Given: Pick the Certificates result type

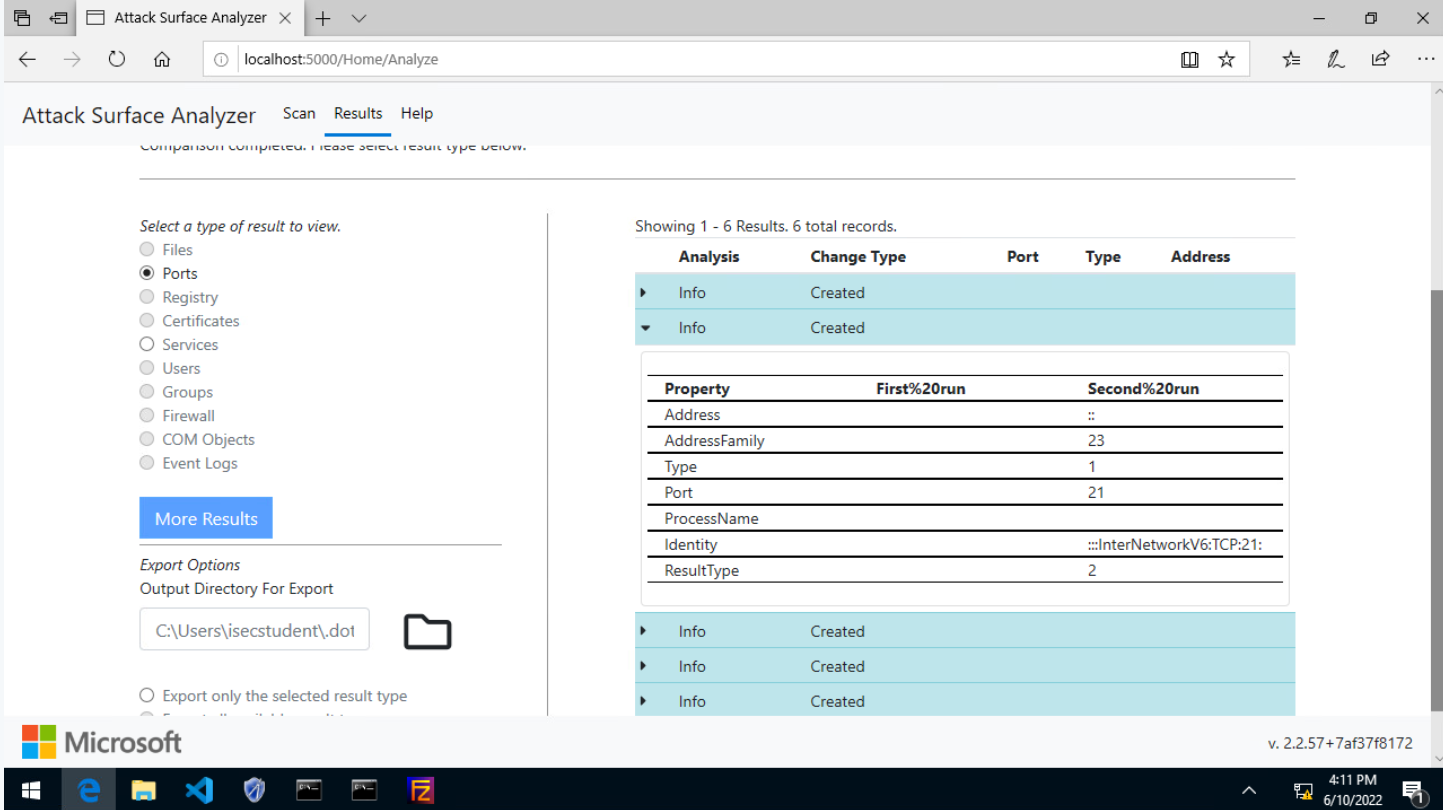Looking at the screenshot, I should (147, 321).
